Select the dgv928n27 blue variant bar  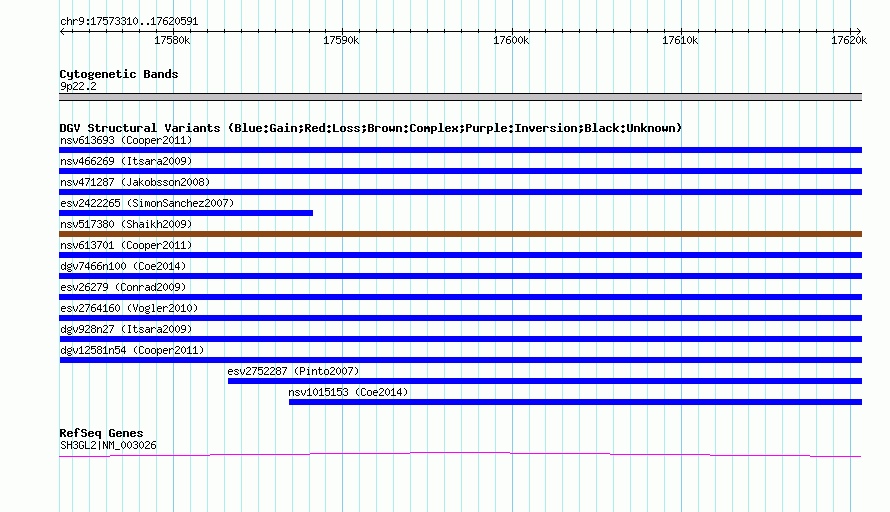[460, 339]
